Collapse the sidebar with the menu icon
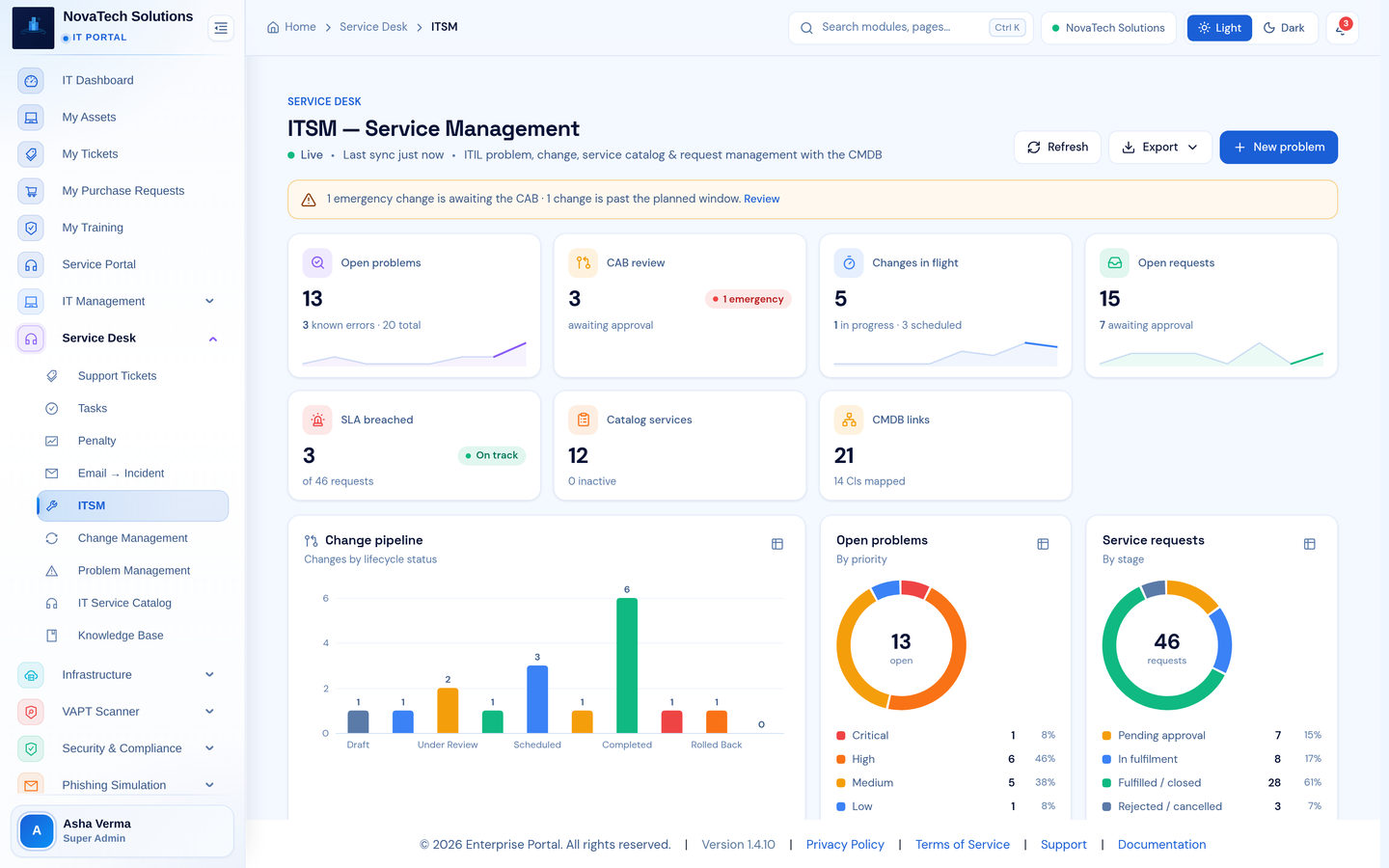The width and height of the screenshot is (1389, 868). click(221, 28)
